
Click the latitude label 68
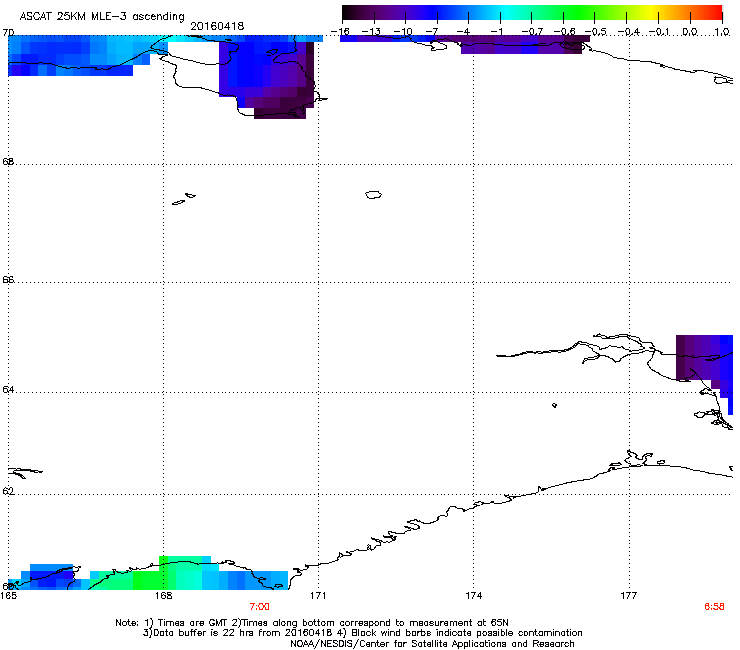[8, 162]
